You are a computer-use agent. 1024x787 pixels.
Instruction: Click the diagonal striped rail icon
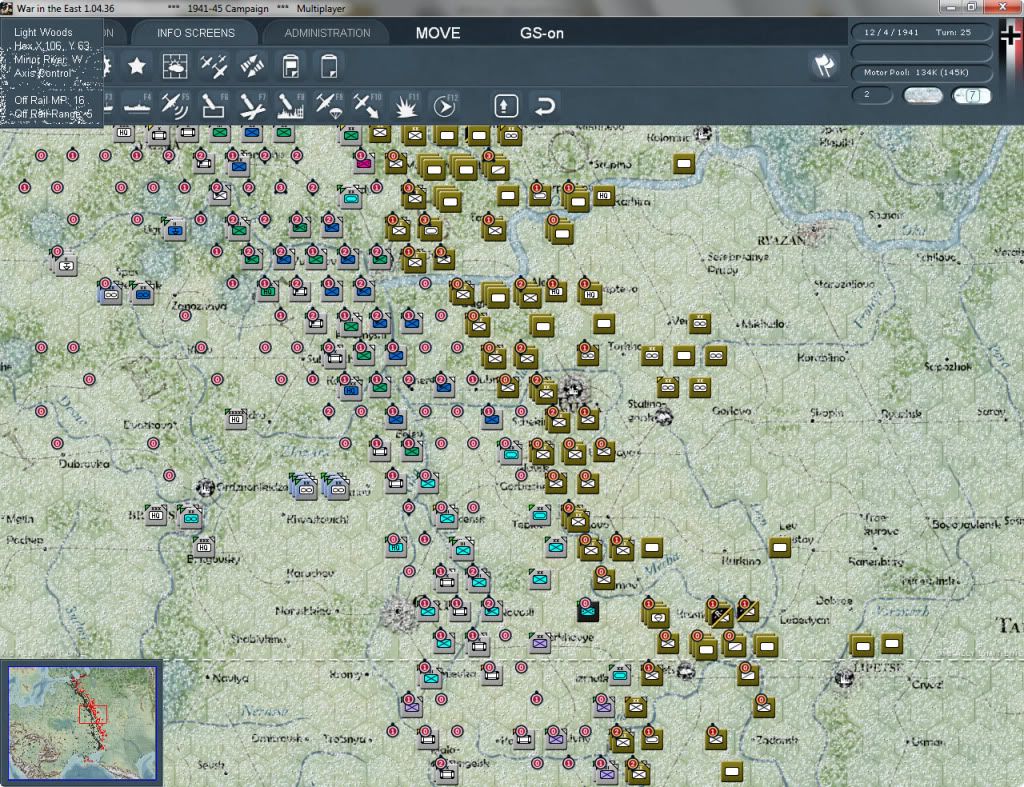pos(252,66)
